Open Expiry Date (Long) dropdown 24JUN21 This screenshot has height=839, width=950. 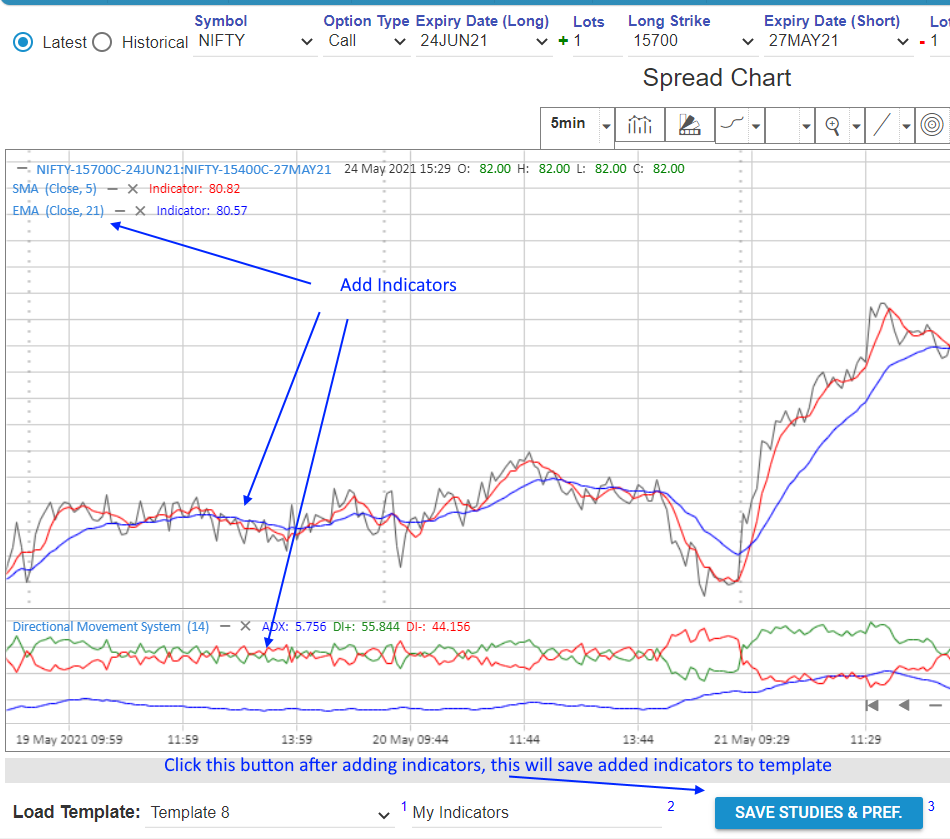[483, 41]
